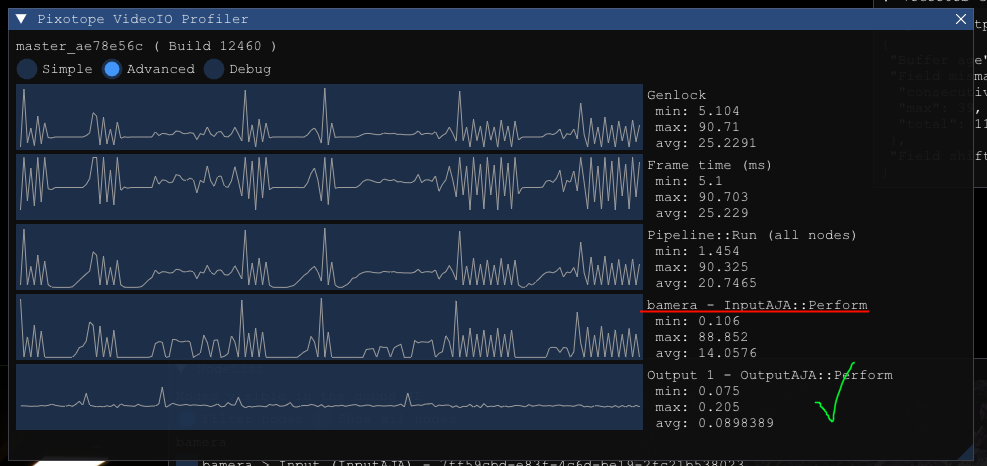Click the bamera - InputAJA::Perform label
The width and height of the screenshot is (987, 466).
tap(757, 305)
